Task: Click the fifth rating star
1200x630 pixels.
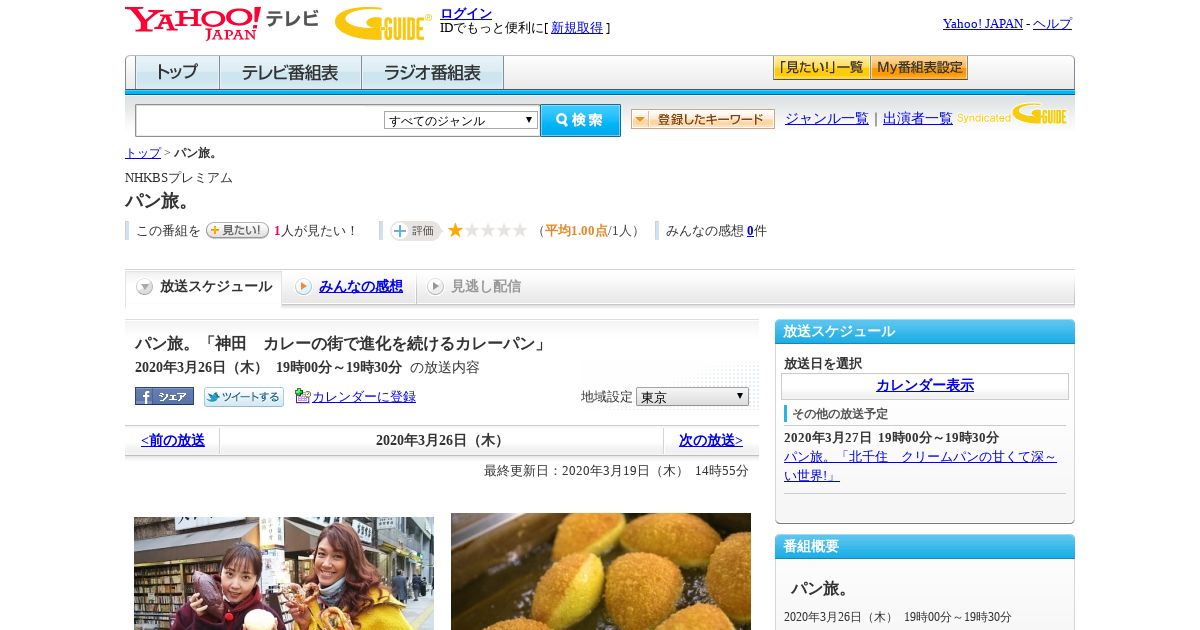Action: pyautogui.click(x=520, y=230)
